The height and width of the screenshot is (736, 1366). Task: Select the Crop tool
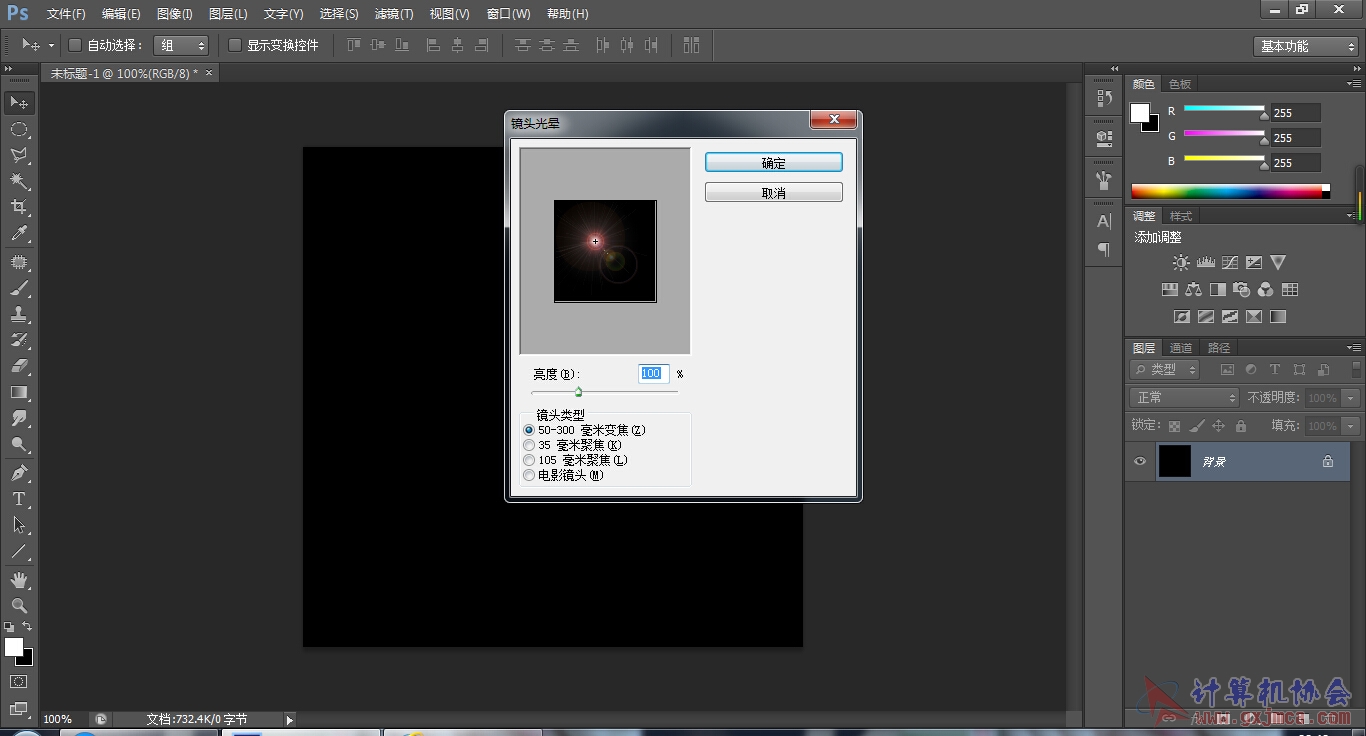pyautogui.click(x=19, y=208)
